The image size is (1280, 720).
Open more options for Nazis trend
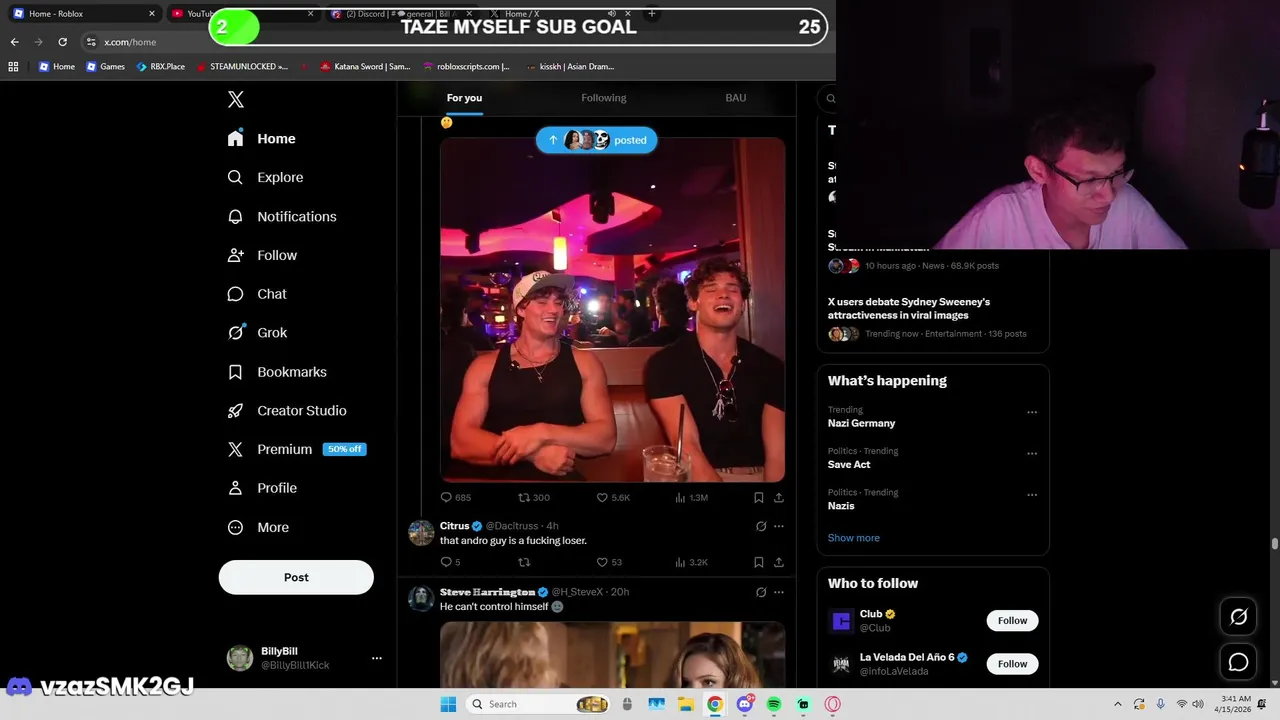click(1032, 495)
